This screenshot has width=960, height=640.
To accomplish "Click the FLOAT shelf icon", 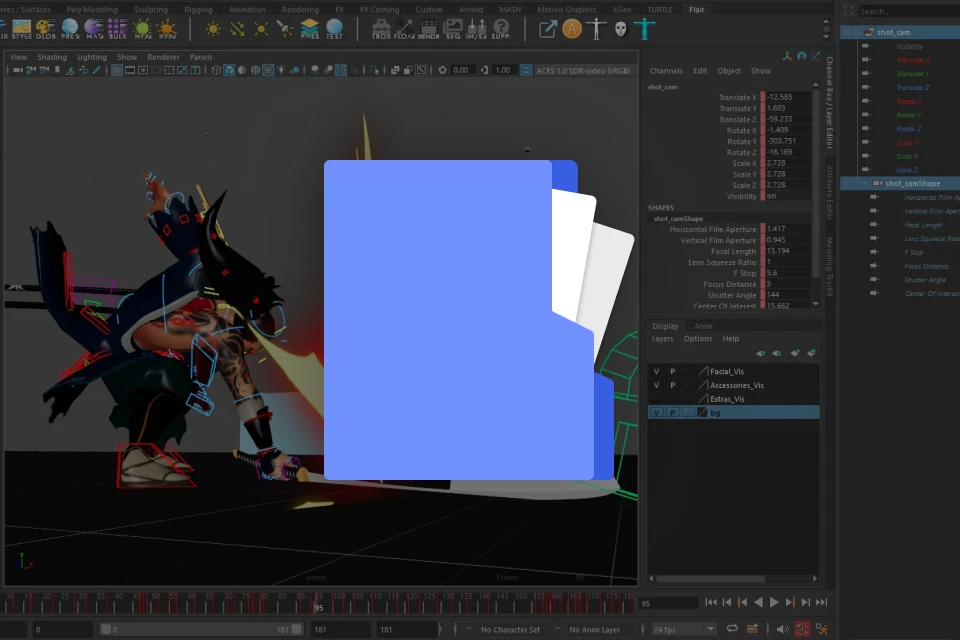I will [x=404, y=29].
